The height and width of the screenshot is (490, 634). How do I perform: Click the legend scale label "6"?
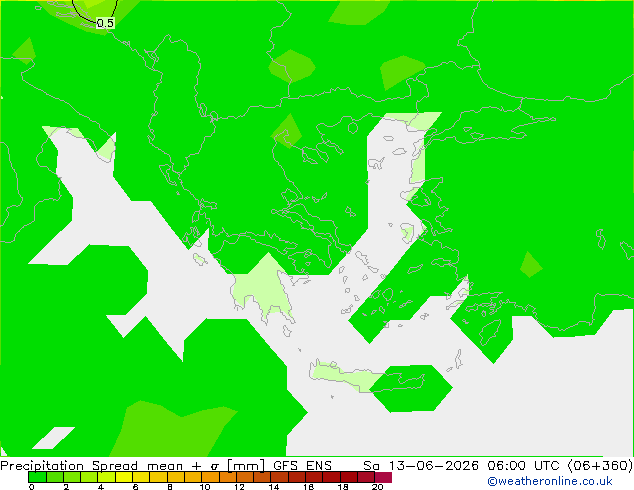[135, 487]
